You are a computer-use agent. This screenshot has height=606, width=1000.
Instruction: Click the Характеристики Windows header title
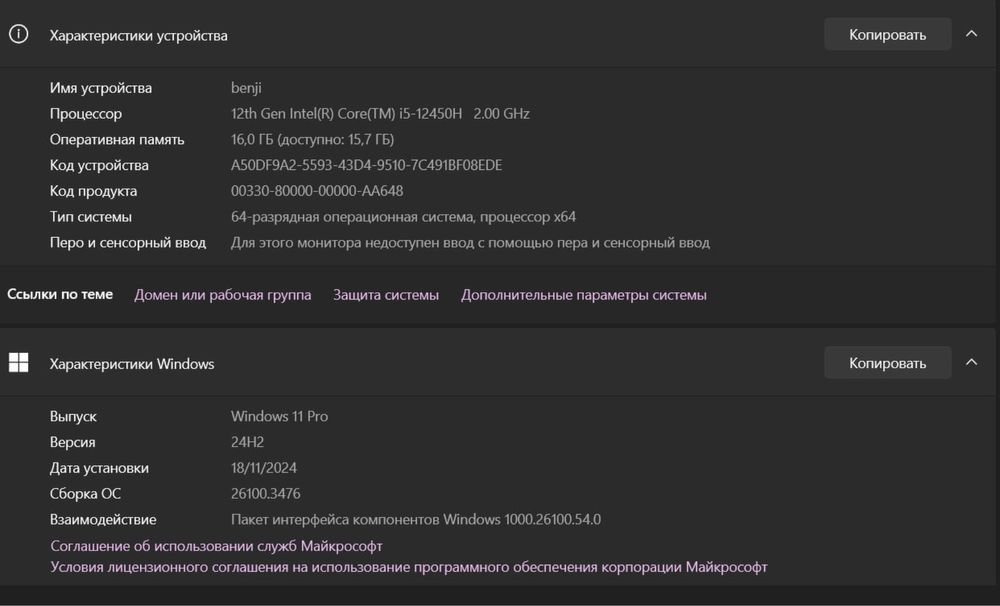[x=132, y=364]
